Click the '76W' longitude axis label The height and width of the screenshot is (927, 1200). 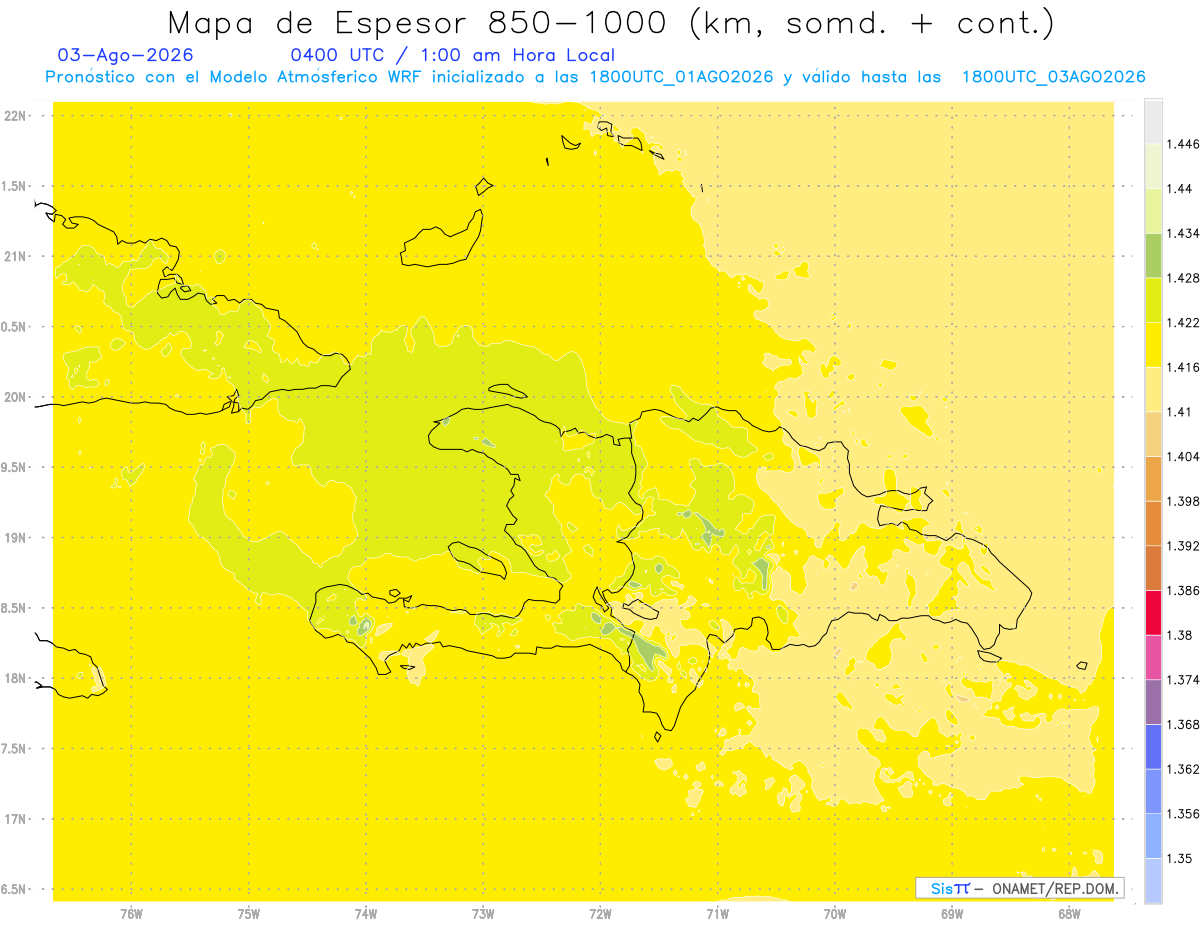131,914
